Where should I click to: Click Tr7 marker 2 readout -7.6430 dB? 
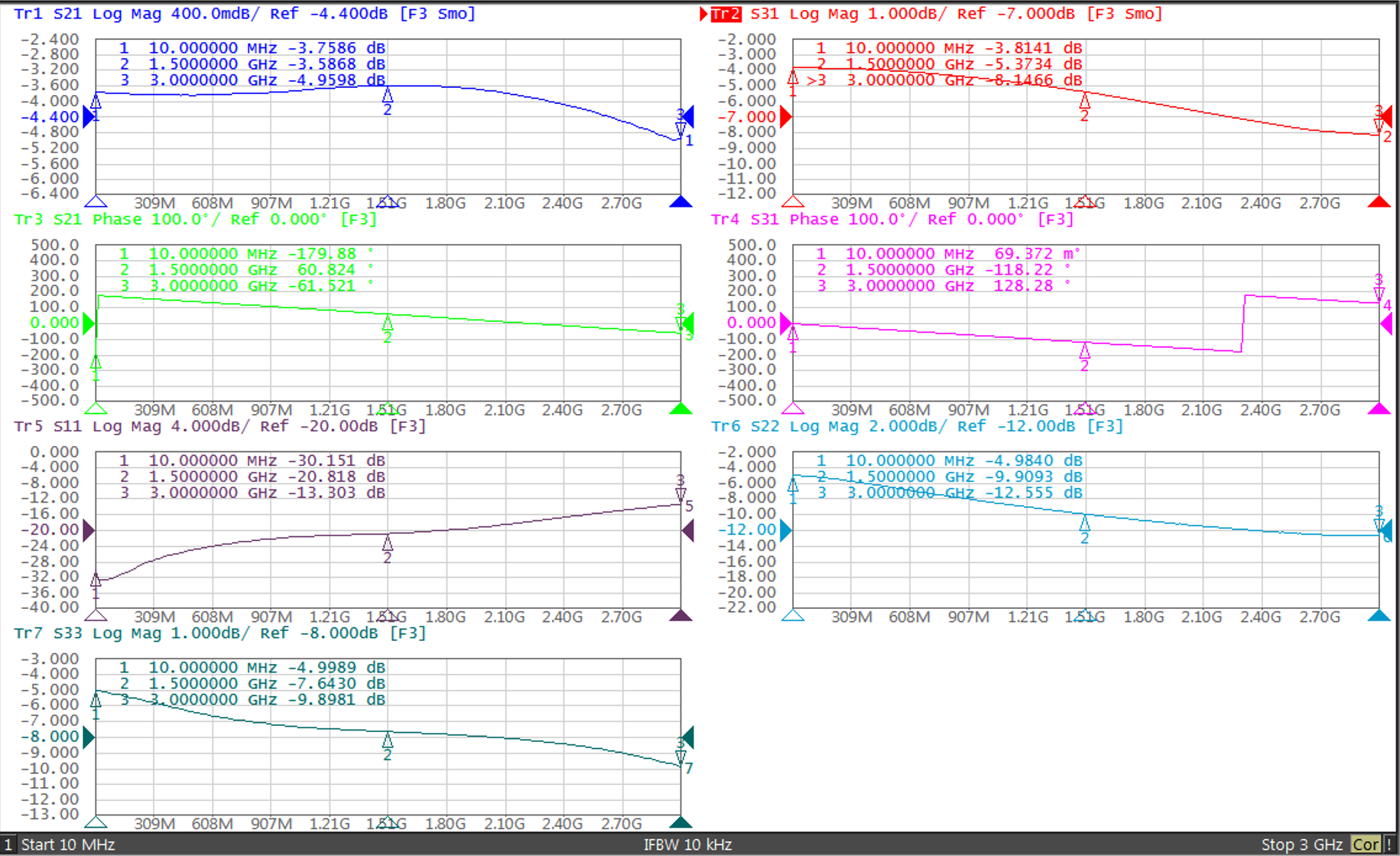pyautogui.click(x=252, y=684)
